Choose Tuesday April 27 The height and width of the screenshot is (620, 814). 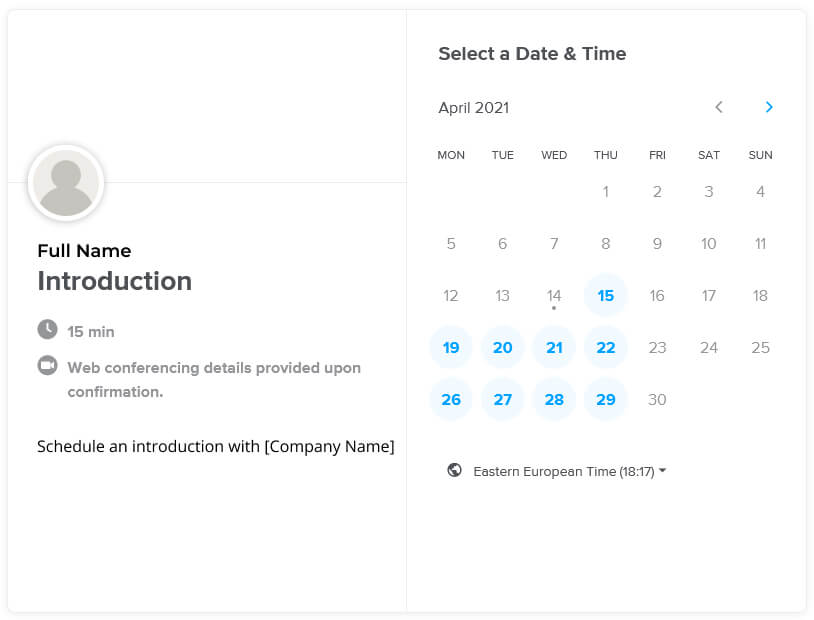503,399
